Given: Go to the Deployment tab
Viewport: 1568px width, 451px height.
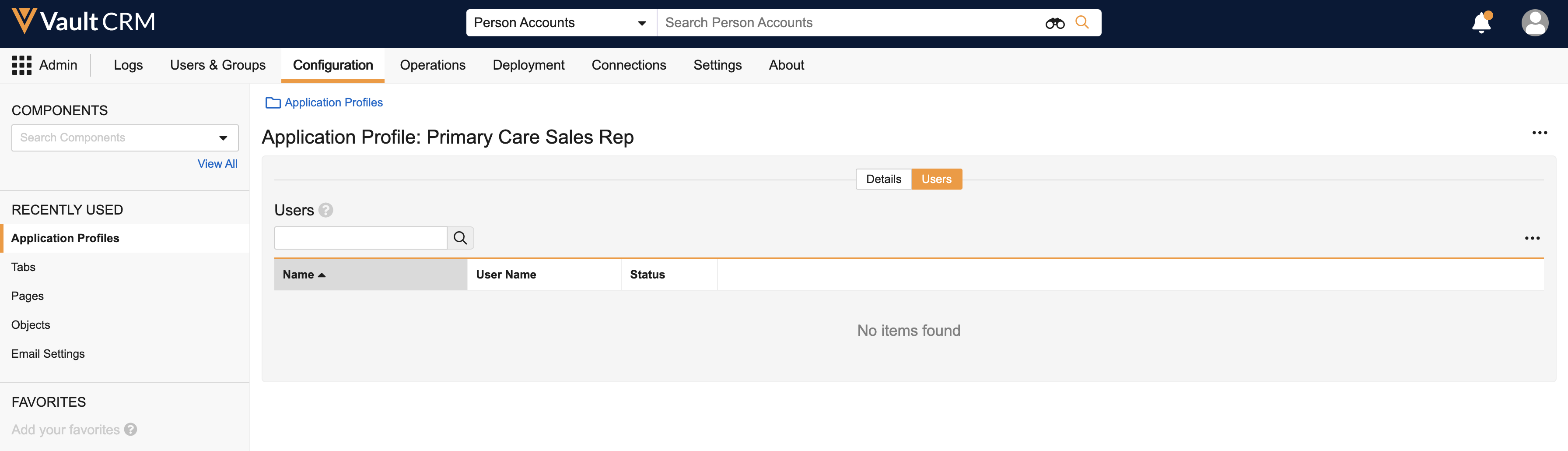Looking at the screenshot, I should (528, 65).
